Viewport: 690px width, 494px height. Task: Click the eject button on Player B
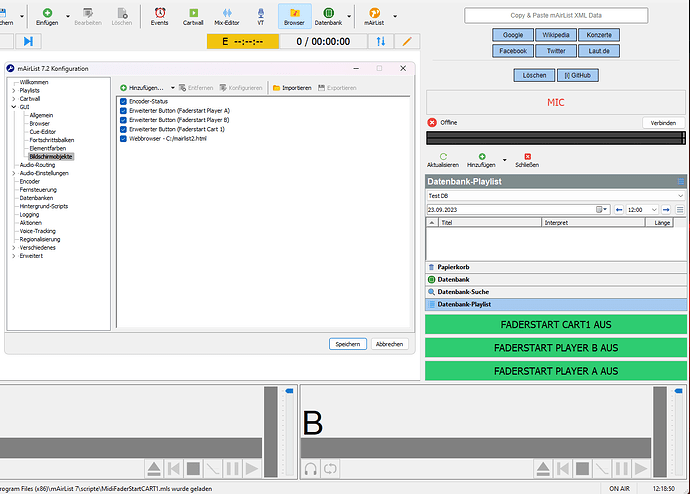(x=543, y=469)
